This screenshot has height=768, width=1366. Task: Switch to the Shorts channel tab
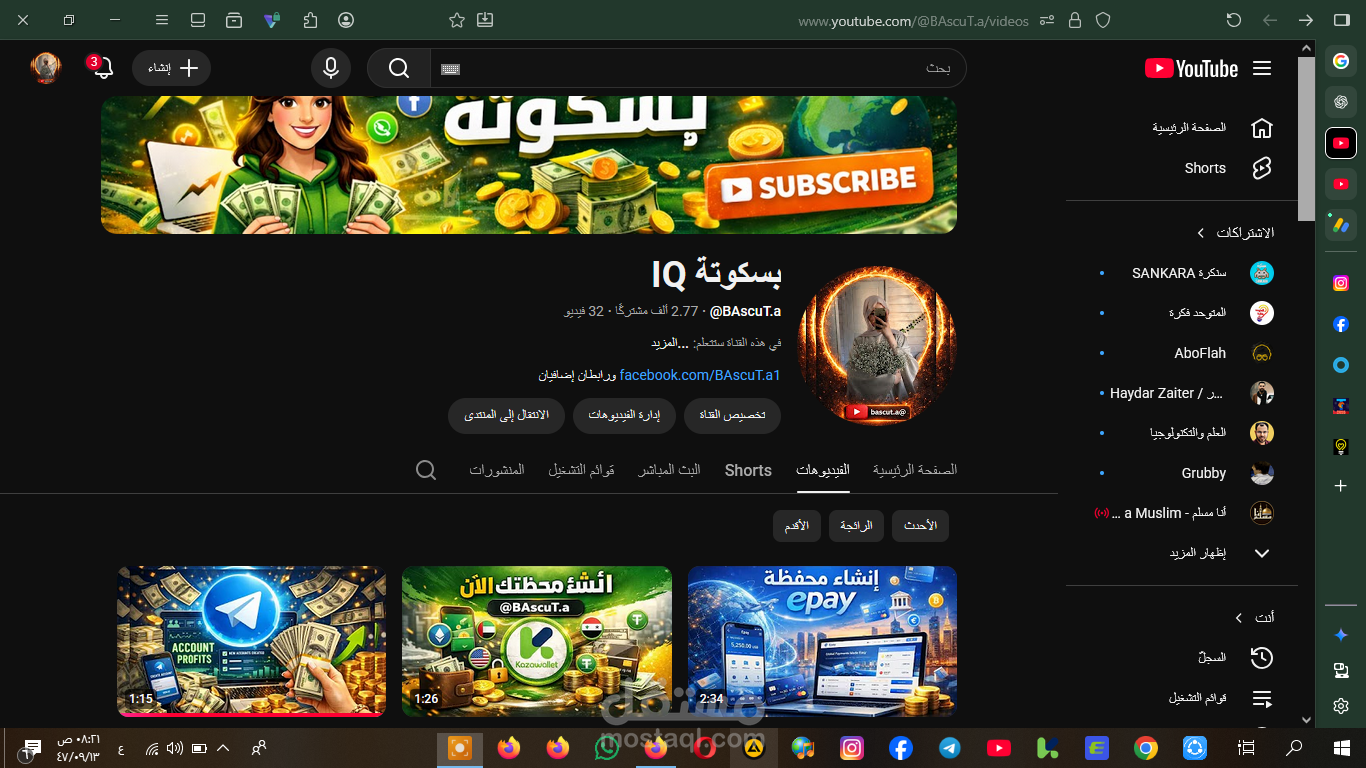tap(748, 470)
